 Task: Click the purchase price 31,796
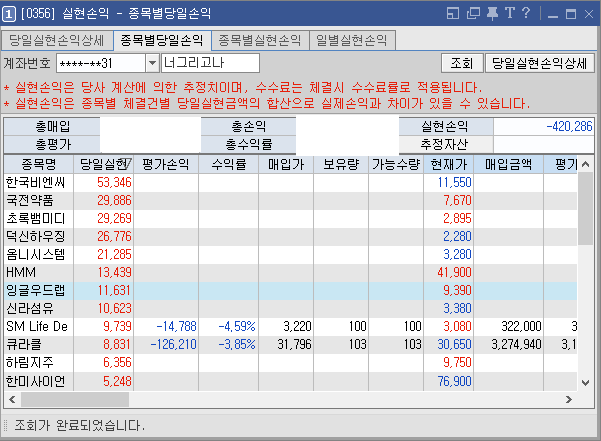pos(294,344)
